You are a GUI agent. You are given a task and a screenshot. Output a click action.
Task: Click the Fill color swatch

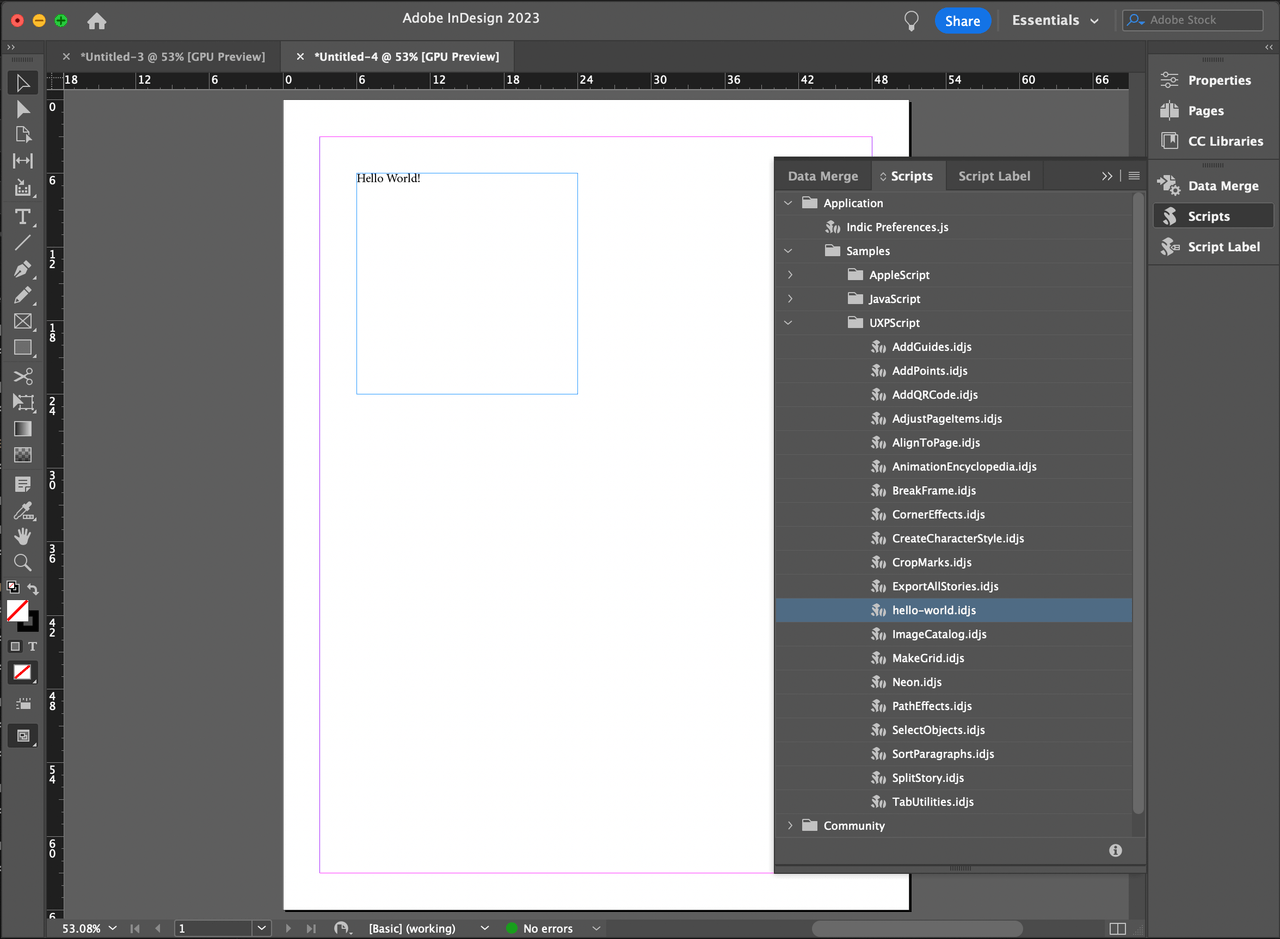(x=17, y=611)
